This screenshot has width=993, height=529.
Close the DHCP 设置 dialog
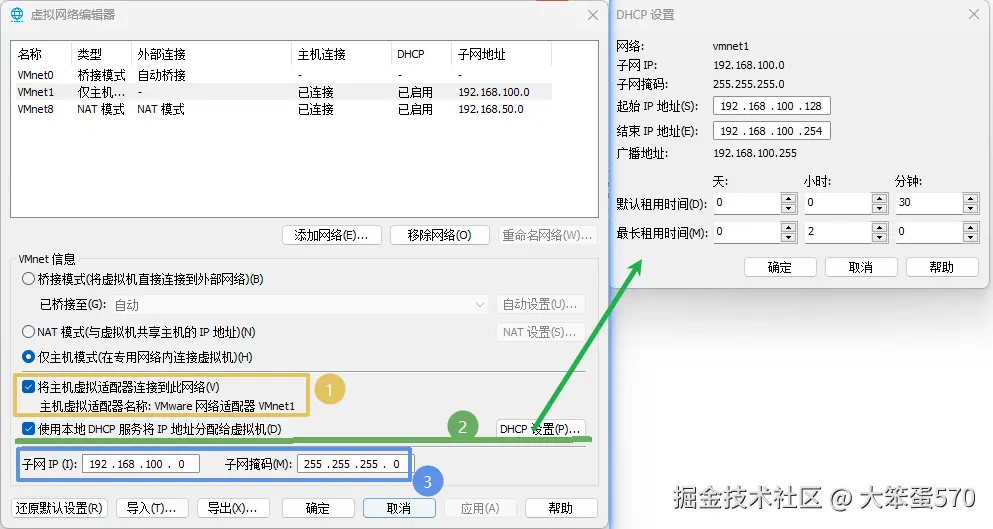click(974, 14)
